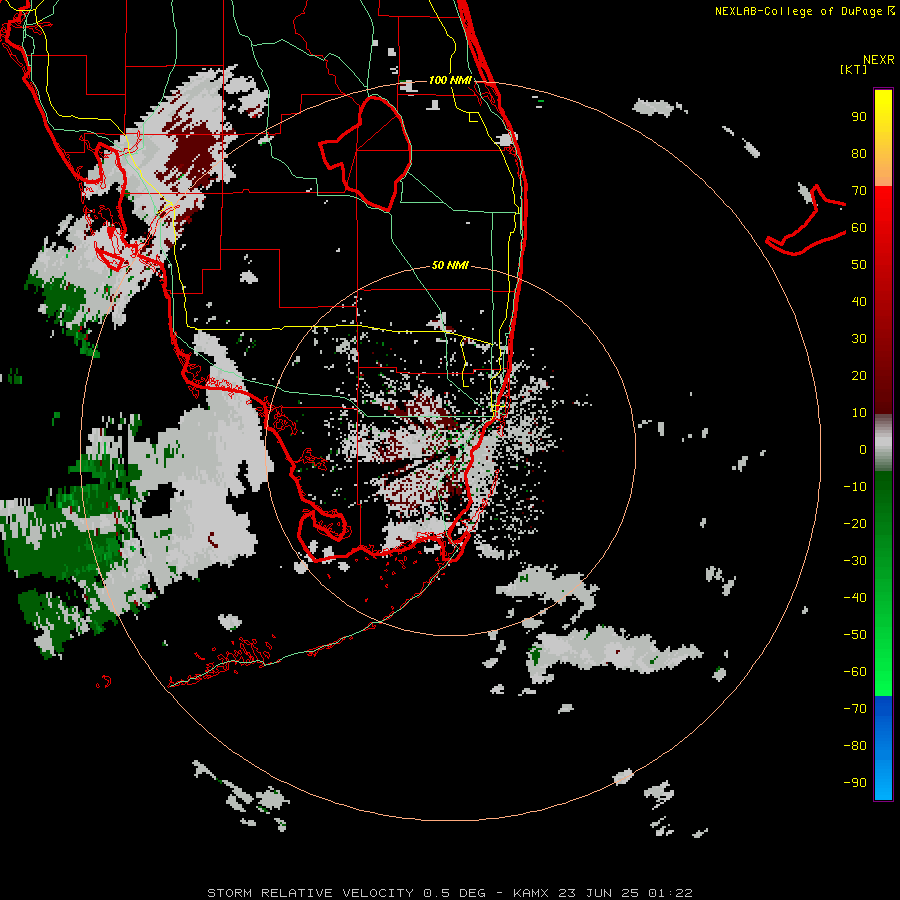
Task: Click the positive 70 kt scale value
Action: (x=859, y=191)
